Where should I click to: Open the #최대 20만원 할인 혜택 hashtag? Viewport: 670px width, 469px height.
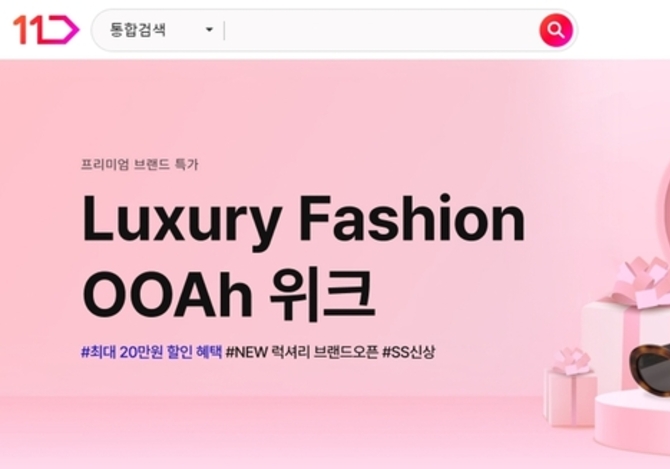[151, 352]
